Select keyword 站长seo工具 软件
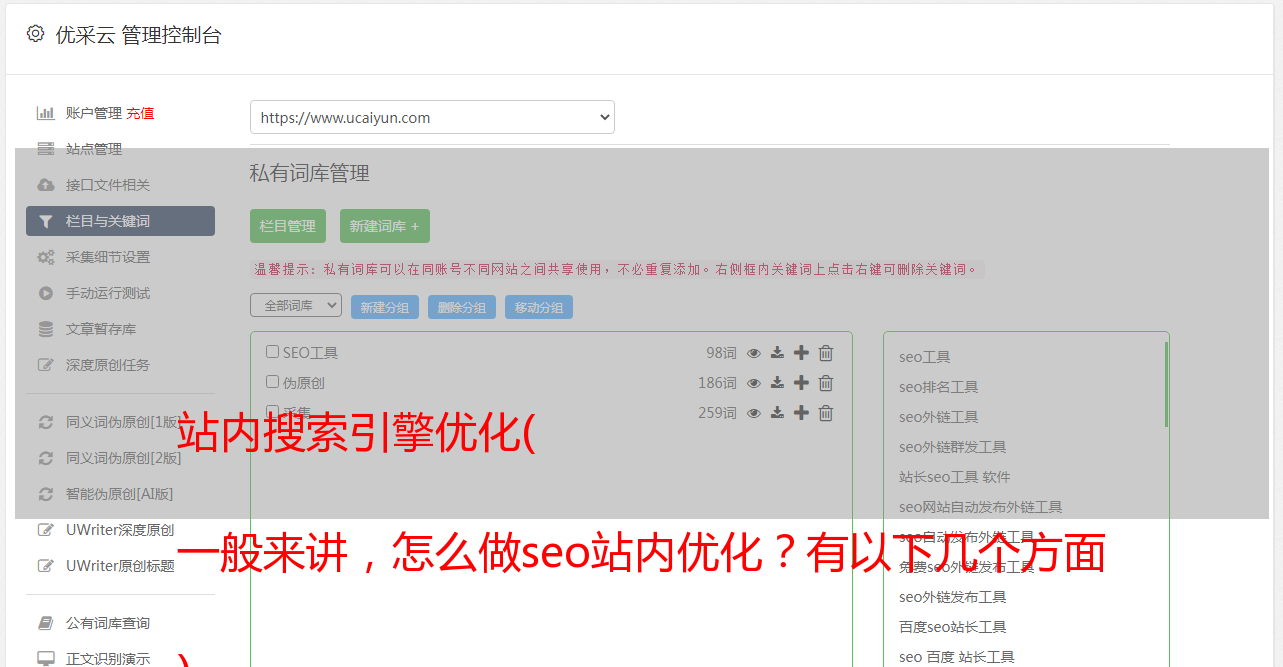The image size is (1283, 667). (955, 477)
